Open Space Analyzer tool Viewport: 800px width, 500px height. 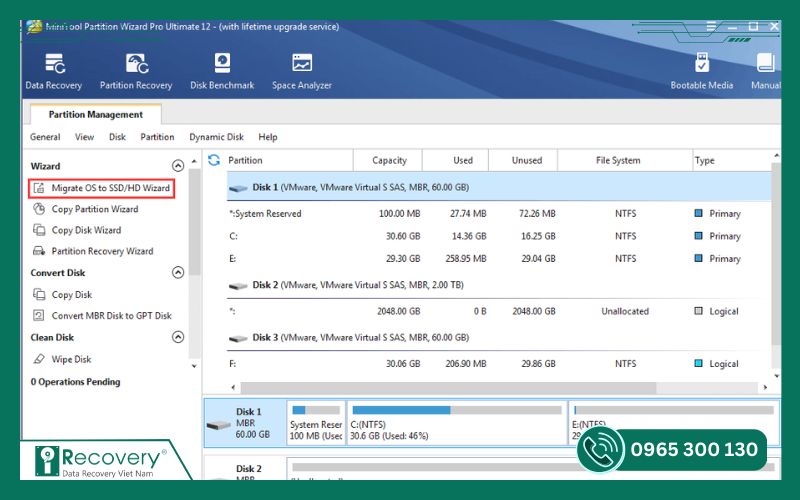tap(302, 71)
